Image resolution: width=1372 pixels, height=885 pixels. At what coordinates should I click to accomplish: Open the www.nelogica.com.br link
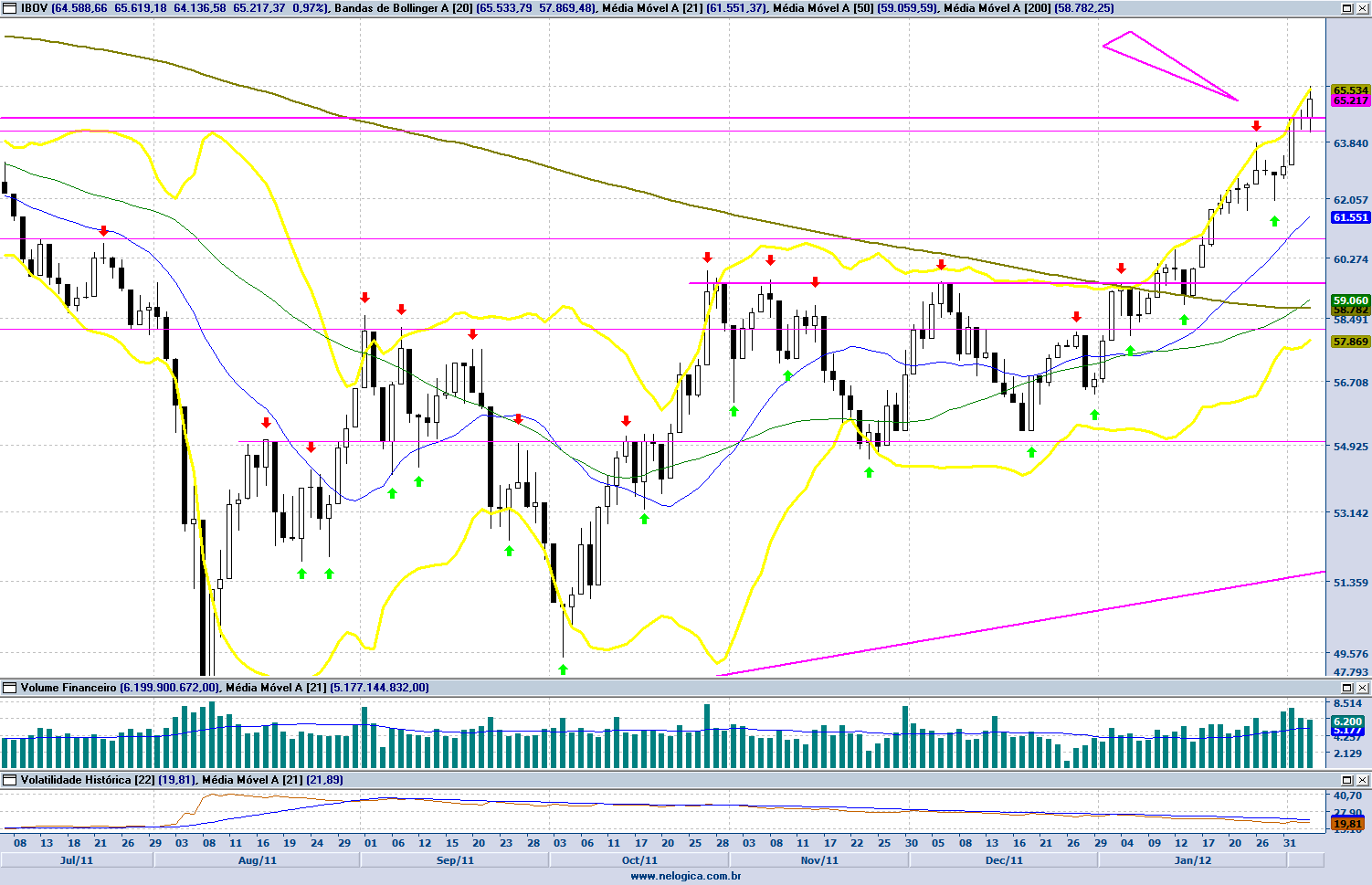pos(686,876)
